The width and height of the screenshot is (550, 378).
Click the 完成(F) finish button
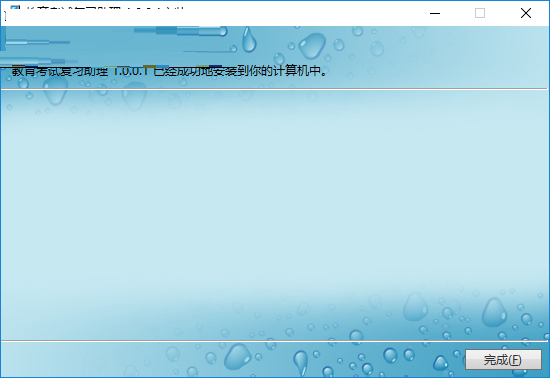503,359
